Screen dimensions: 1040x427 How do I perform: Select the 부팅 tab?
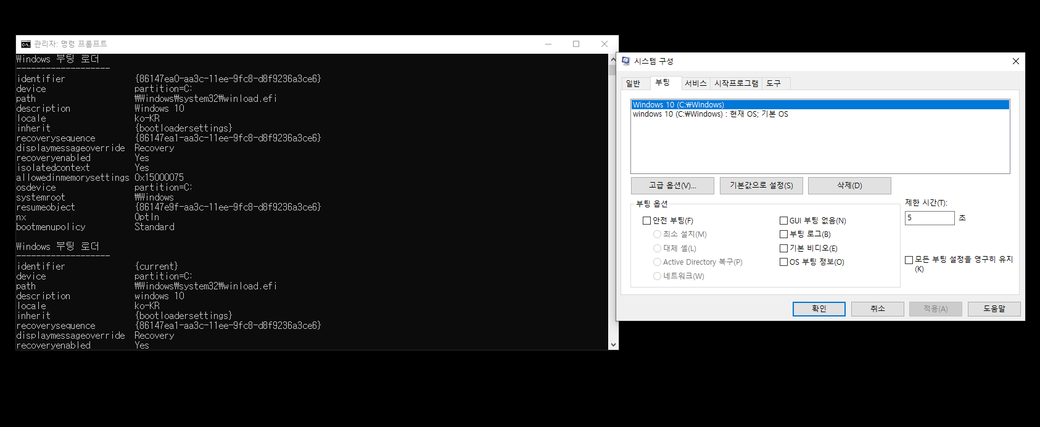[x=662, y=83]
